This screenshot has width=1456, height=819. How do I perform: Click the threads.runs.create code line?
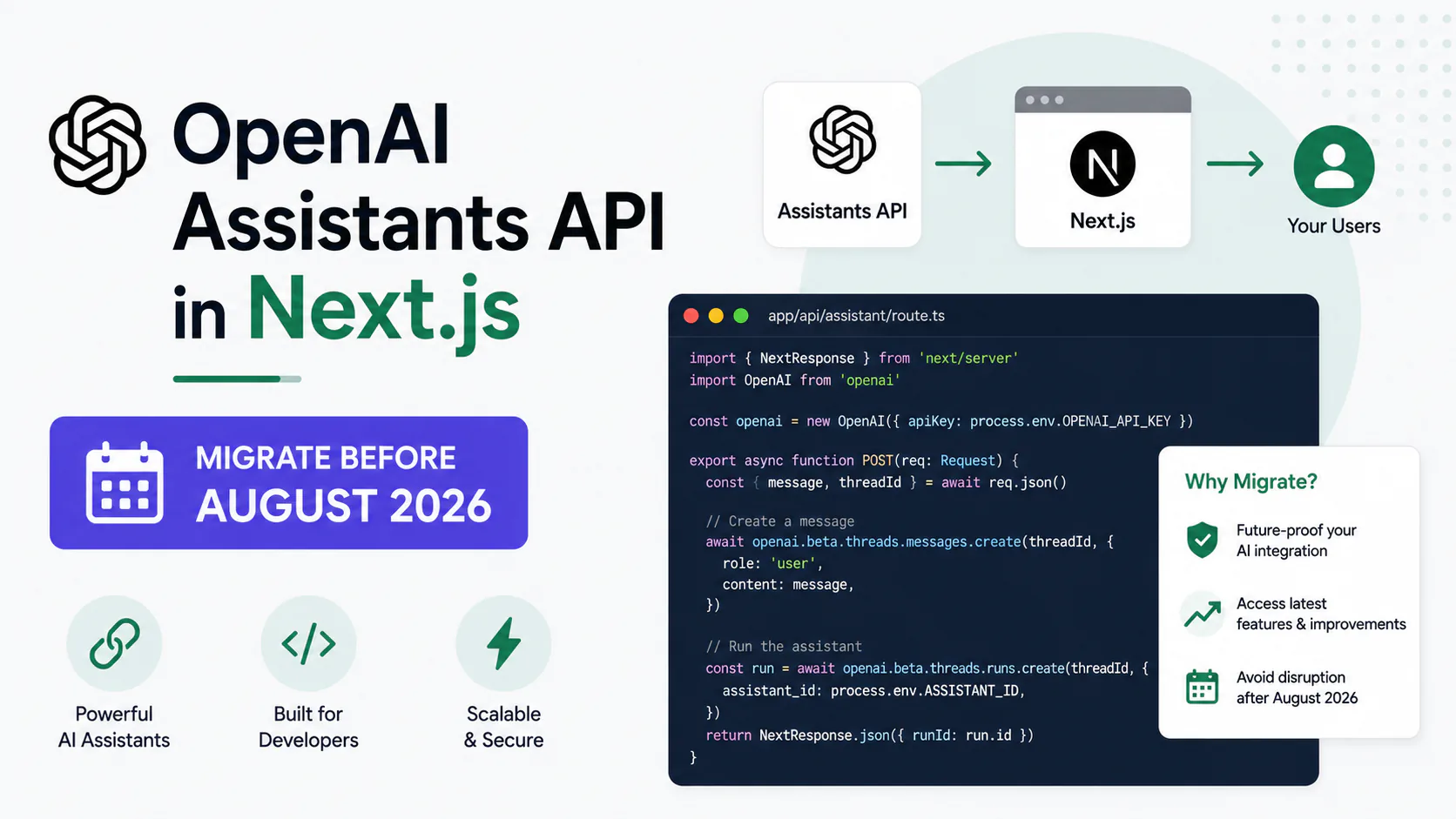(927, 668)
